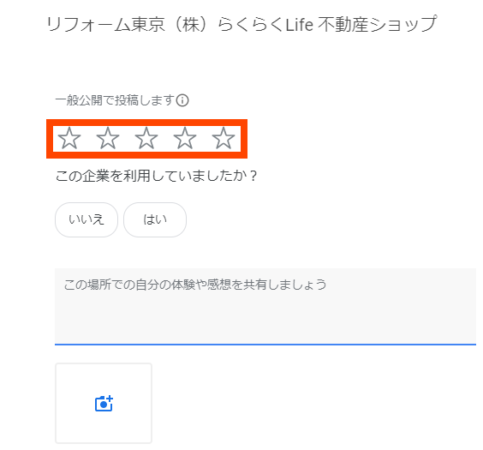This screenshot has height=450, width=483.
Task: Rate the business one star
Action: click(69, 138)
